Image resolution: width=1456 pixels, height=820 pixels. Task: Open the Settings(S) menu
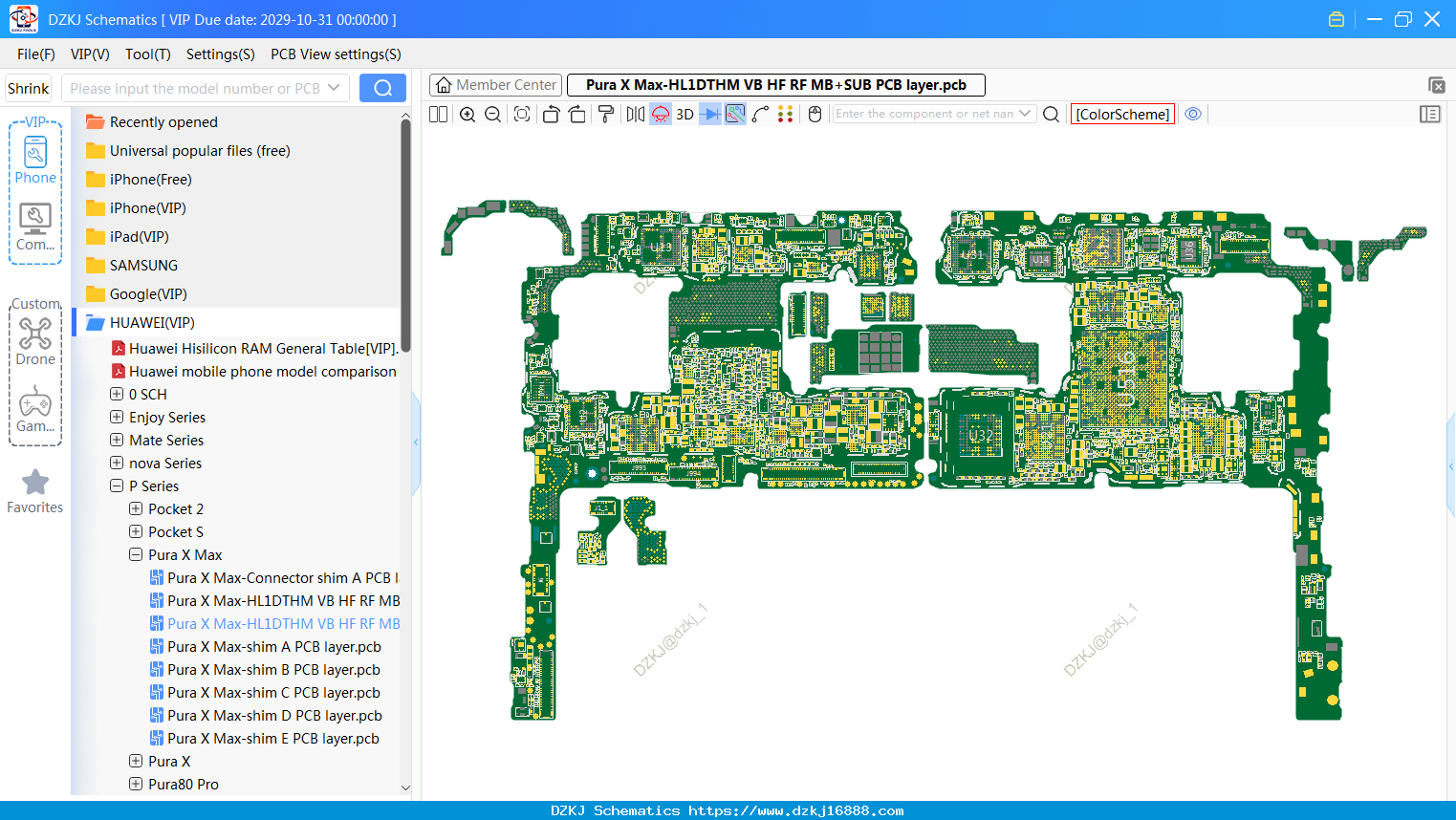tap(221, 54)
